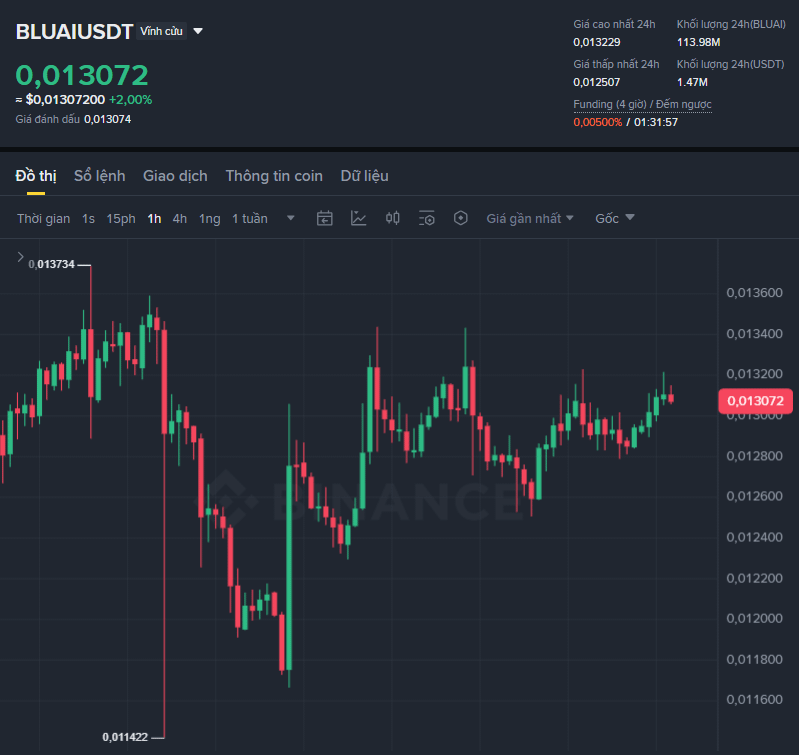Click the 0,012800 price axis label
Screen dimensions: 799x755
(x=754, y=456)
